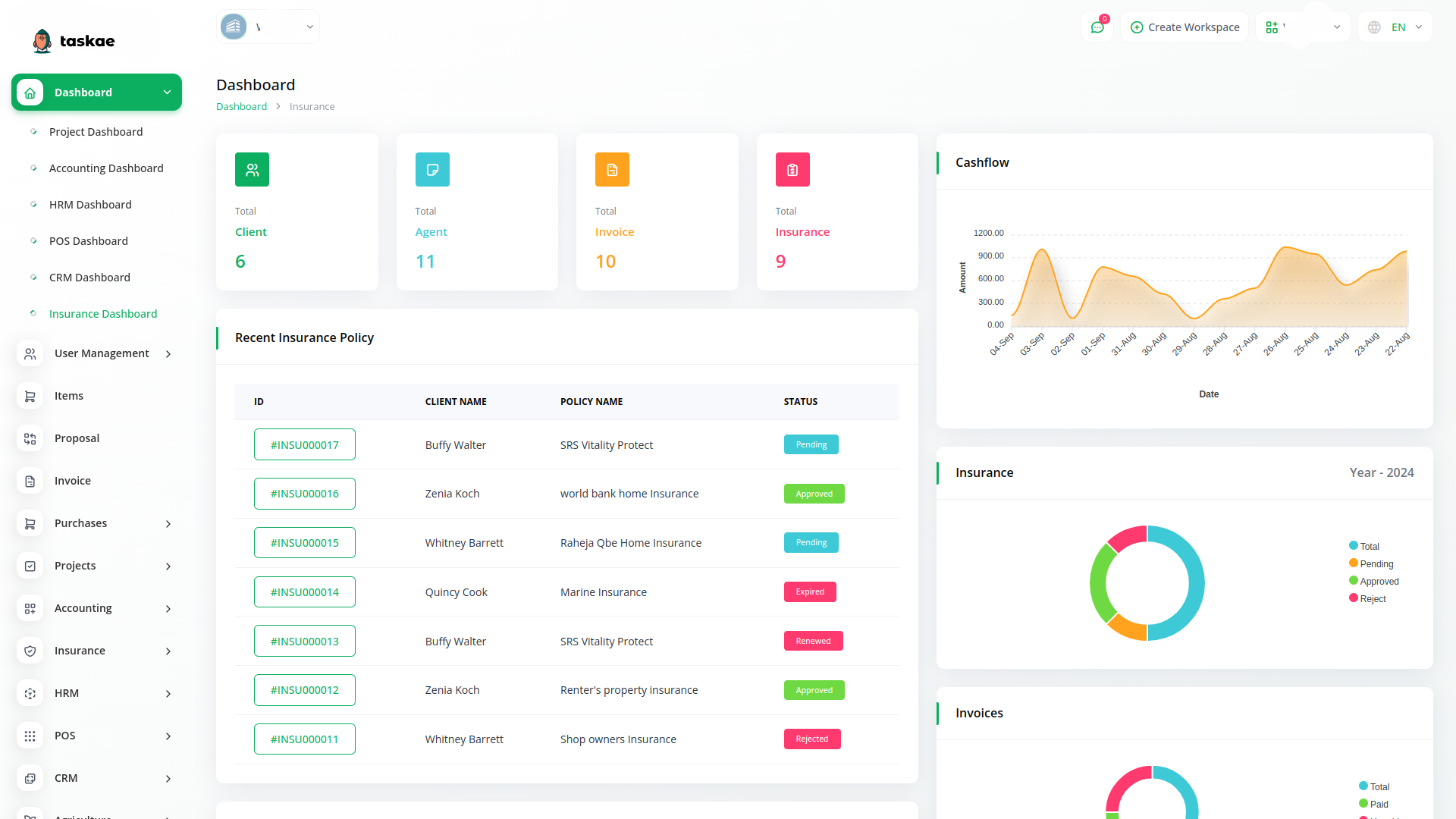Open policy #INSU000015
Image resolution: width=1456 pixels, height=819 pixels.
[x=305, y=543]
